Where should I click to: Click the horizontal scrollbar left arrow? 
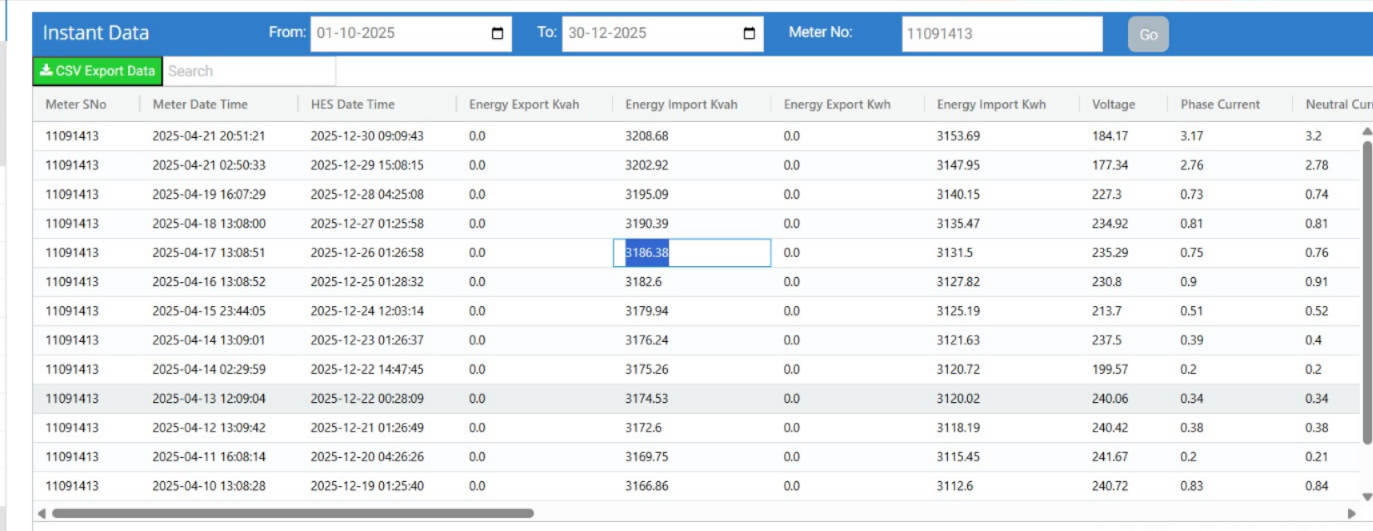tap(43, 514)
